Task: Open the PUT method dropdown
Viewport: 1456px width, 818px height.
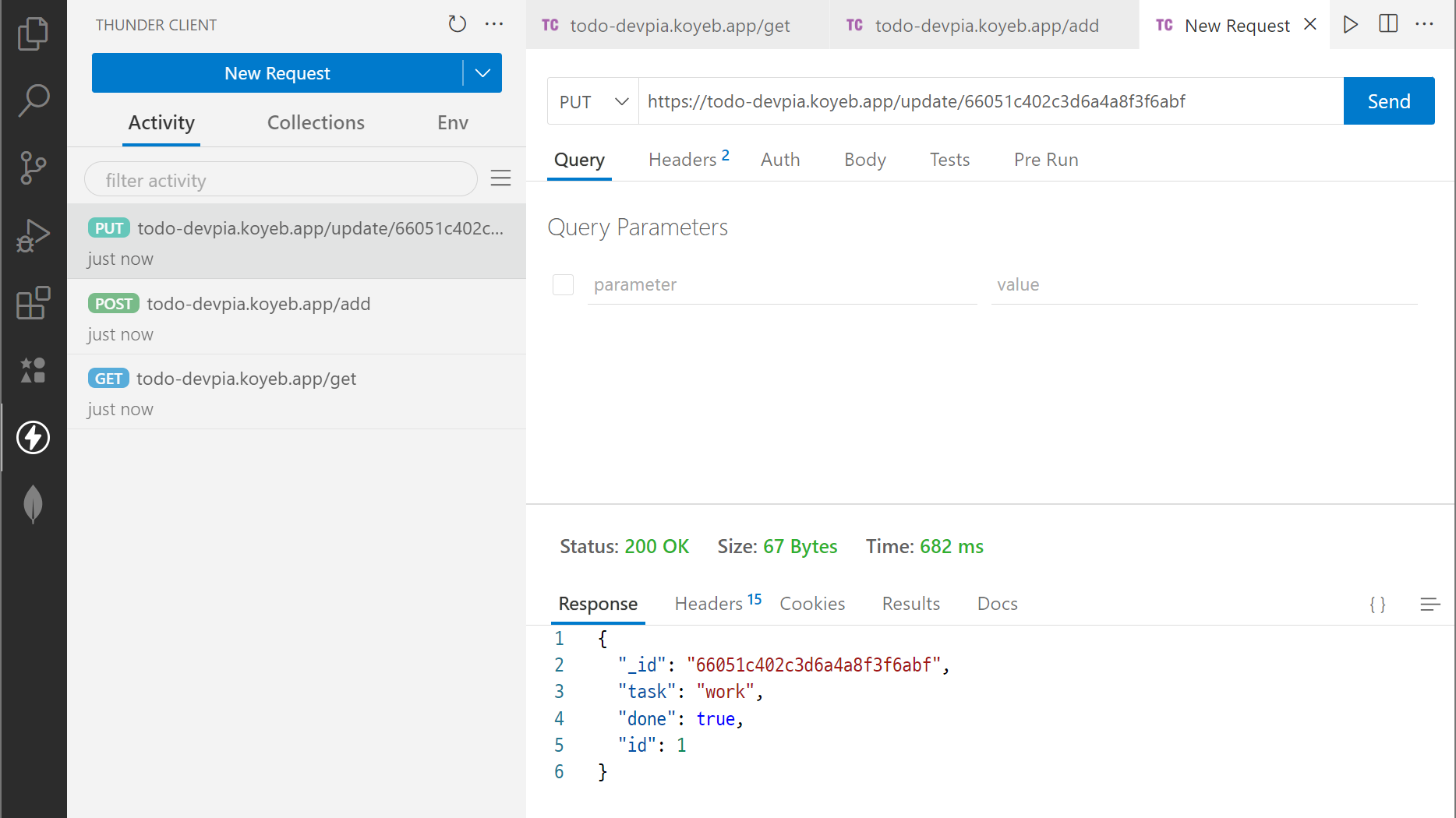Action: pyautogui.click(x=593, y=102)
